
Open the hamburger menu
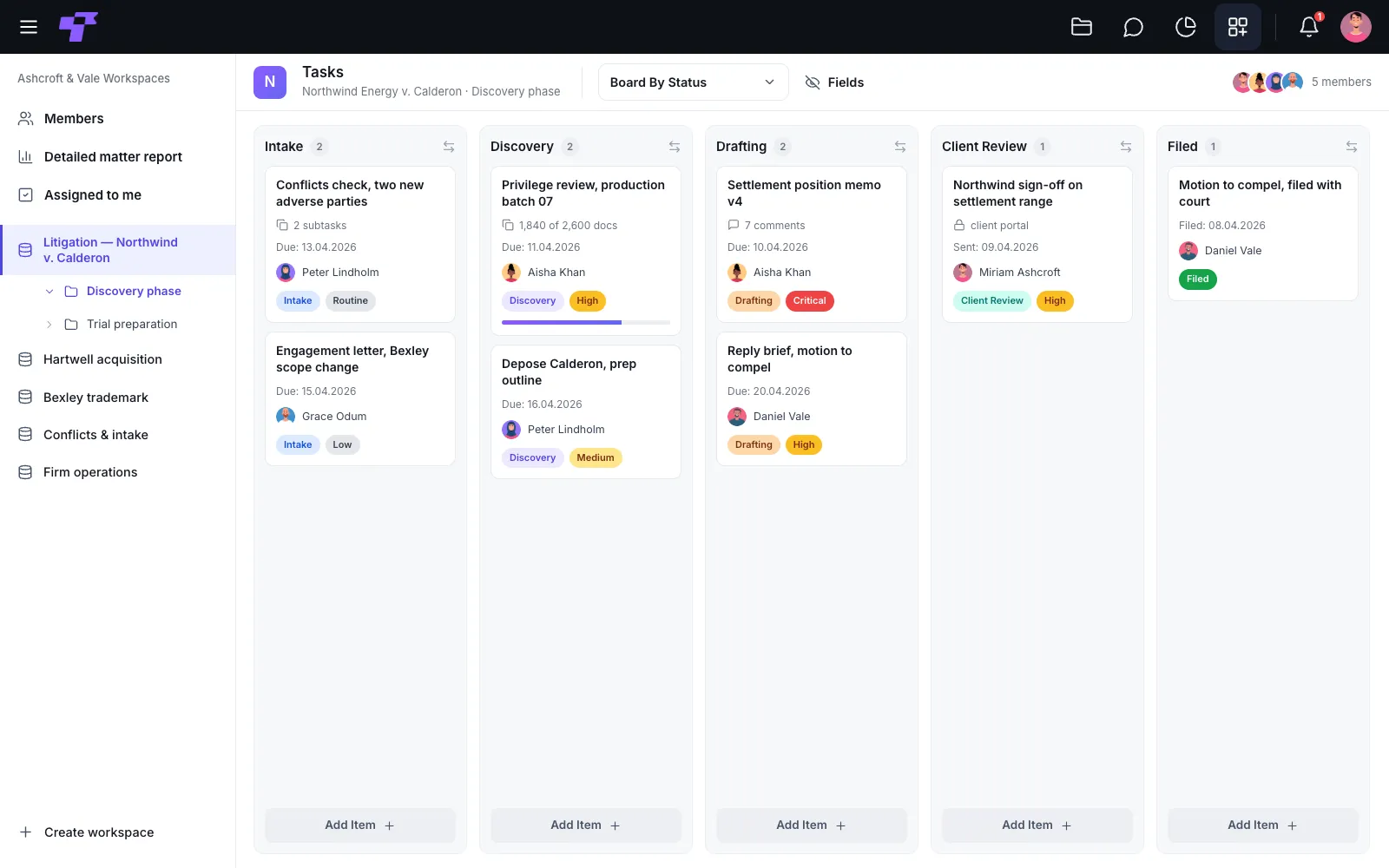(x=29, y=27)
